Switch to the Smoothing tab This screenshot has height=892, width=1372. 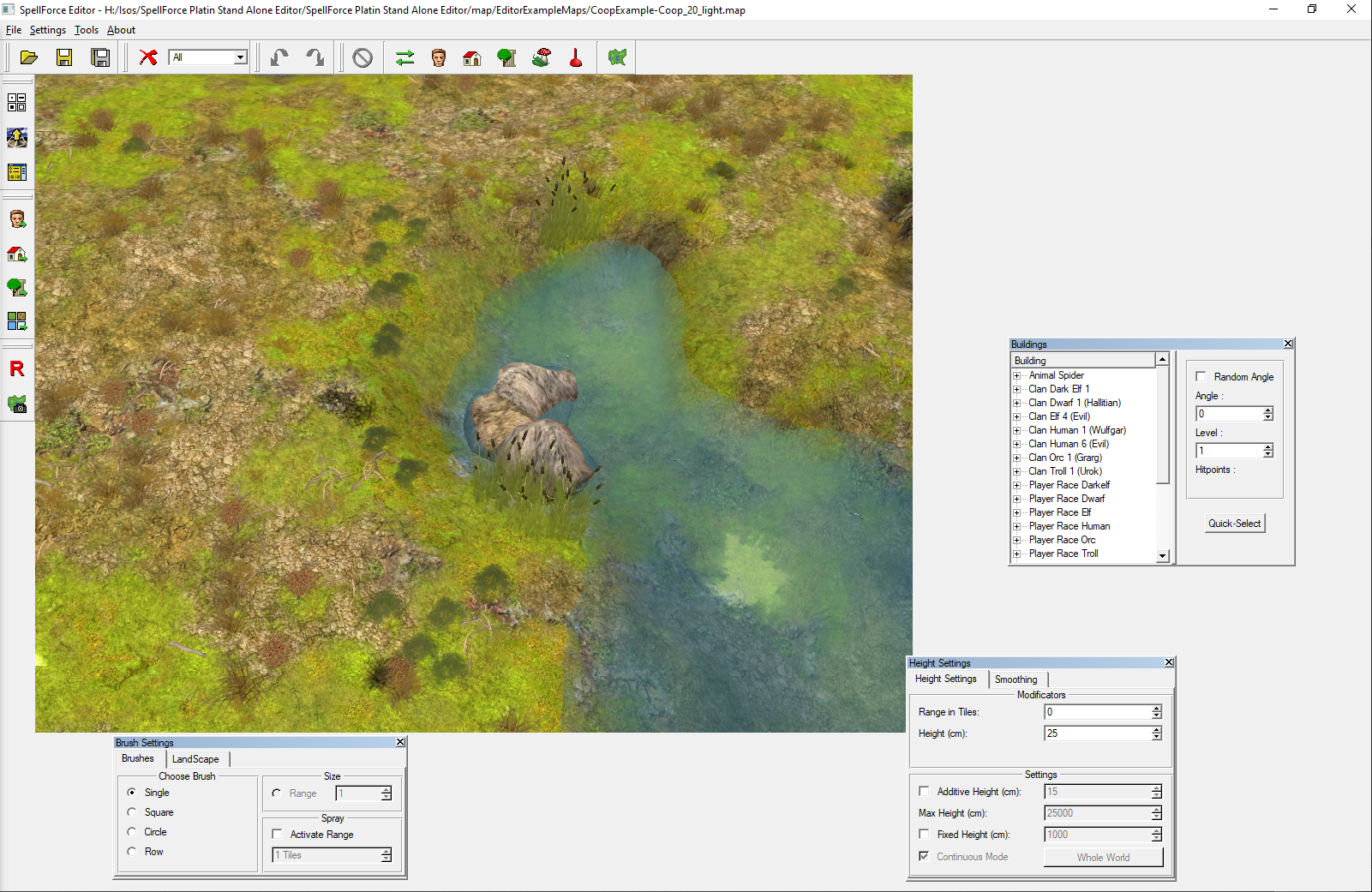[1016, 679]
